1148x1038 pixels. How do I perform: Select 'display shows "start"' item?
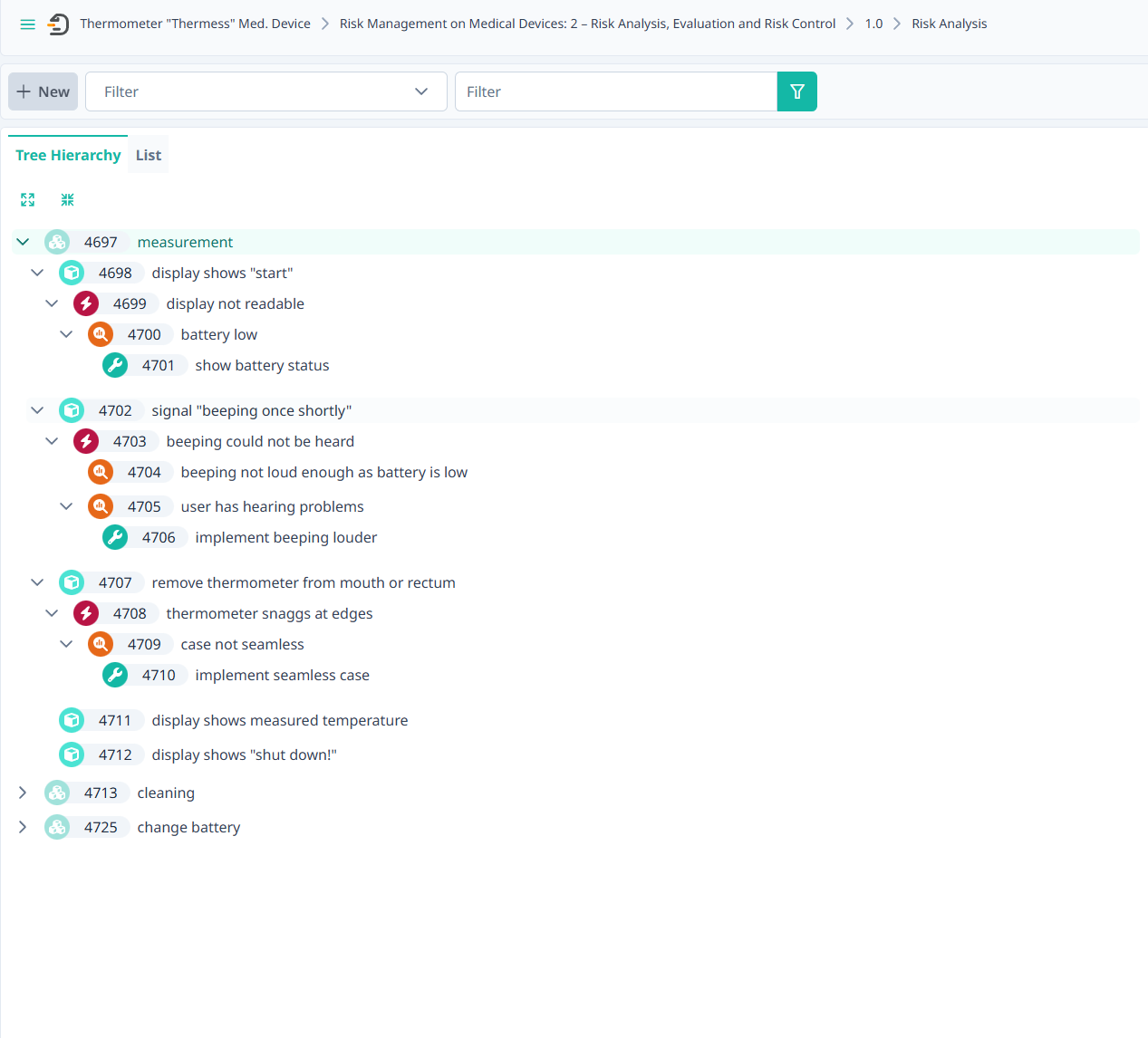(x=222, y=273)
